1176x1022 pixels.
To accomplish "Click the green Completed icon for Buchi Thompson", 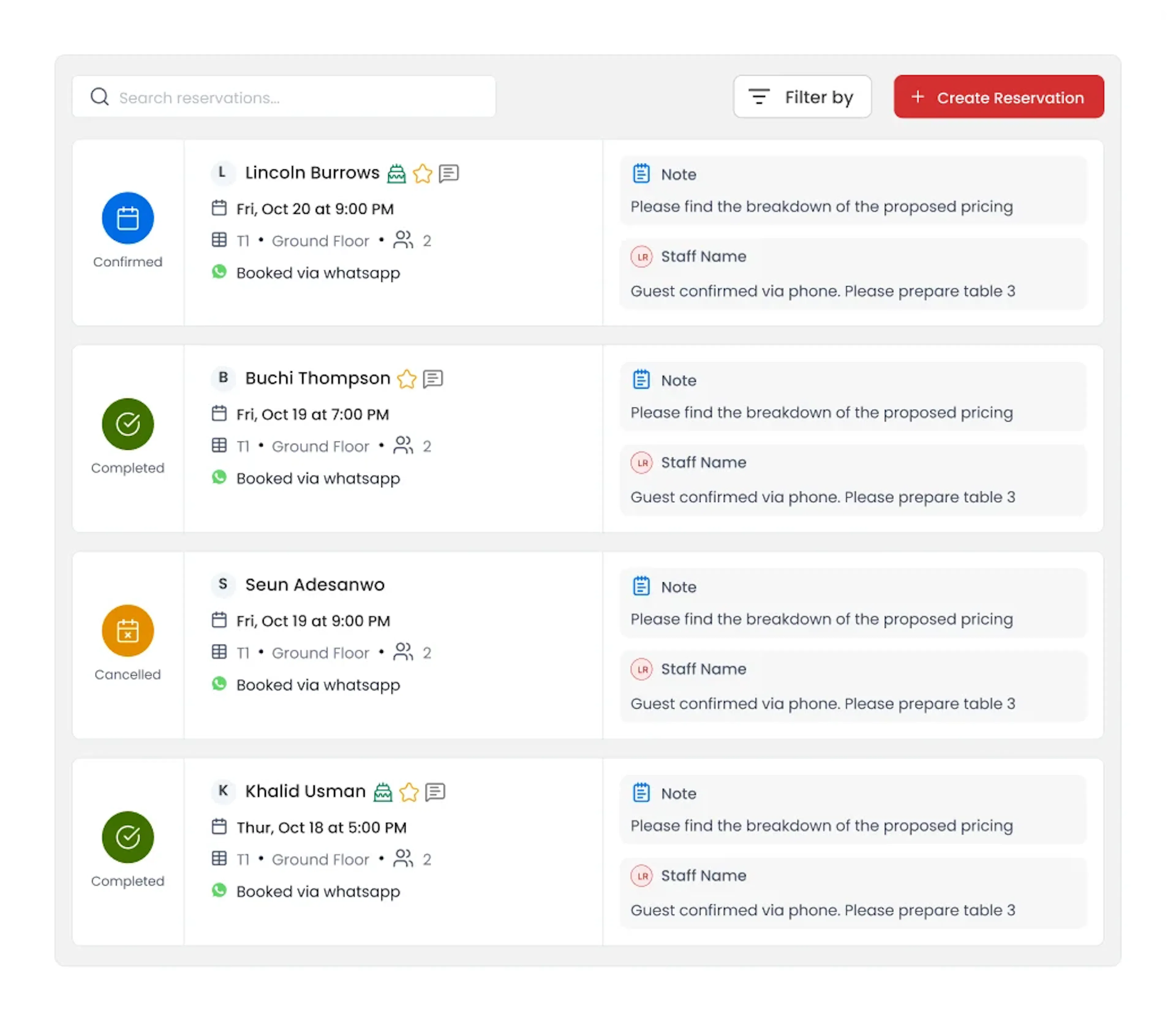I will pyautogui.click(x=128, y=424).
